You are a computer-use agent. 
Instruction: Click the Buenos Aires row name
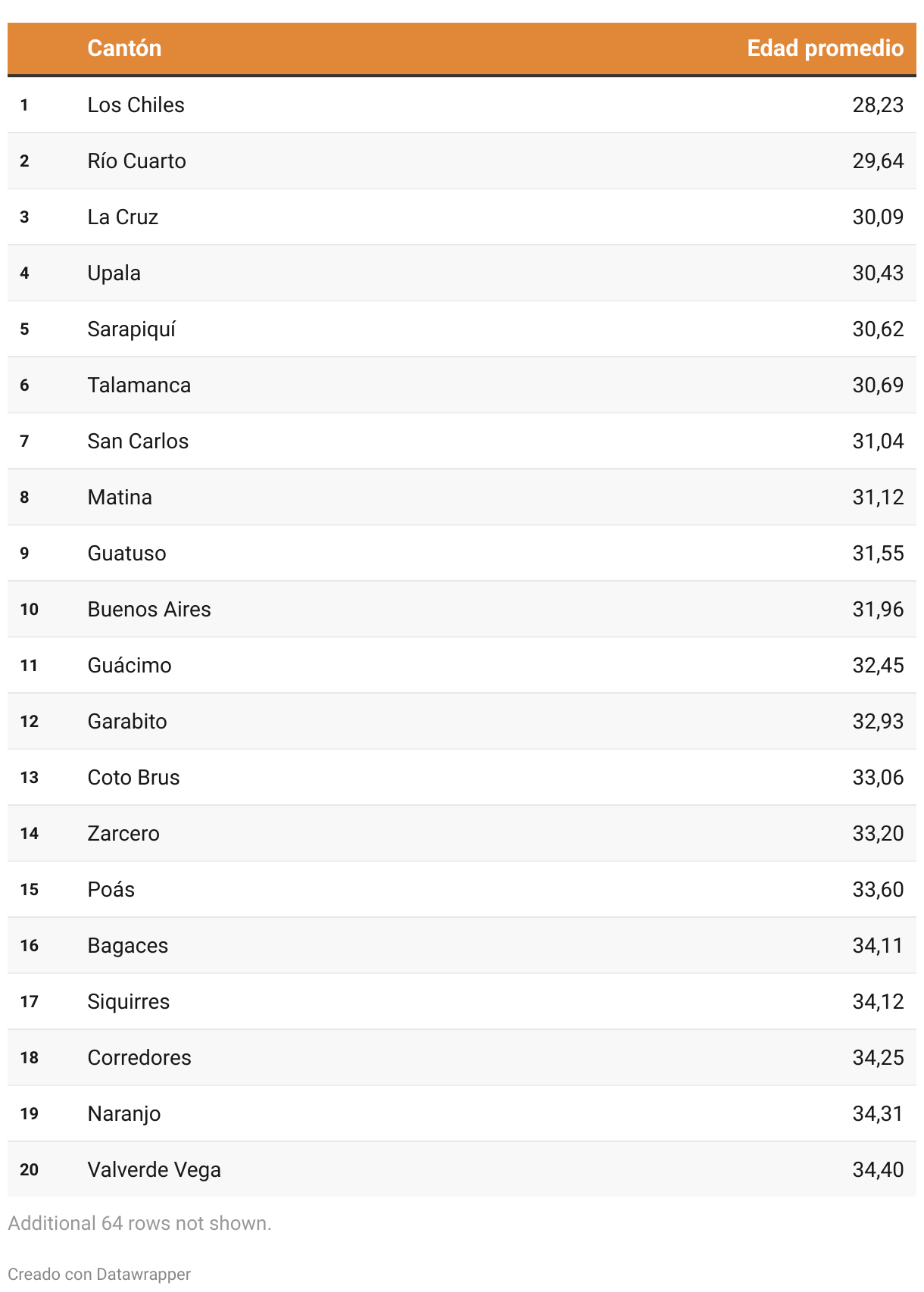coord(149,610)
